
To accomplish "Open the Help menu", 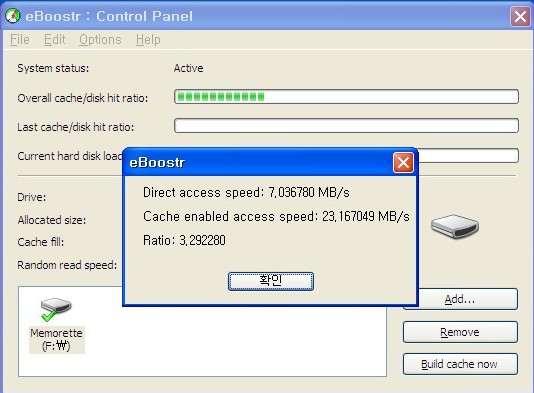I will pos(148,40).
